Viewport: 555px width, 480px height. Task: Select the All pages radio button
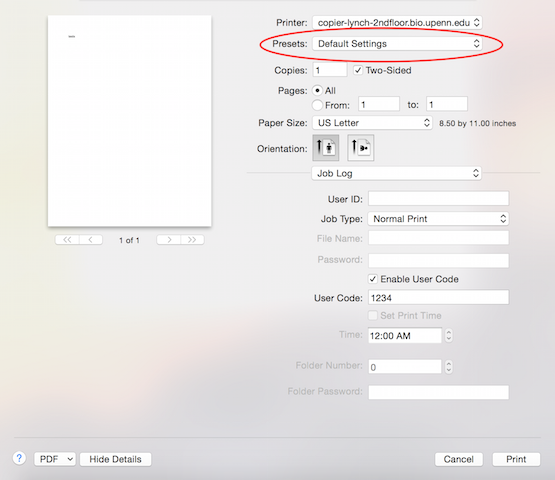click(x=317, y=90)
